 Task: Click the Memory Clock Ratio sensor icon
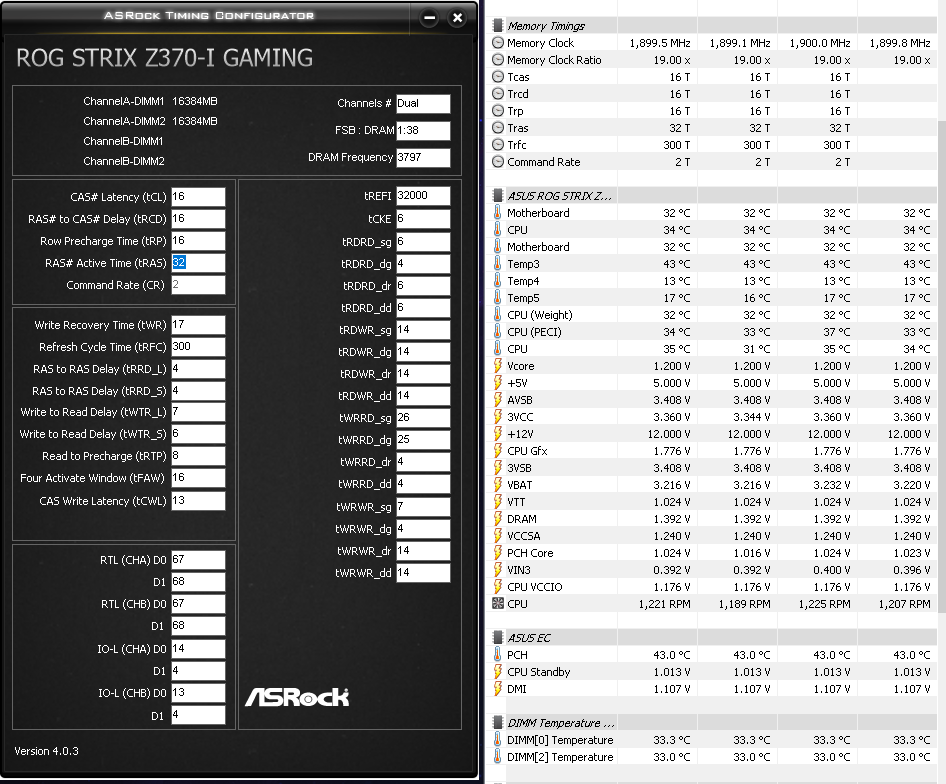(498, 60)
